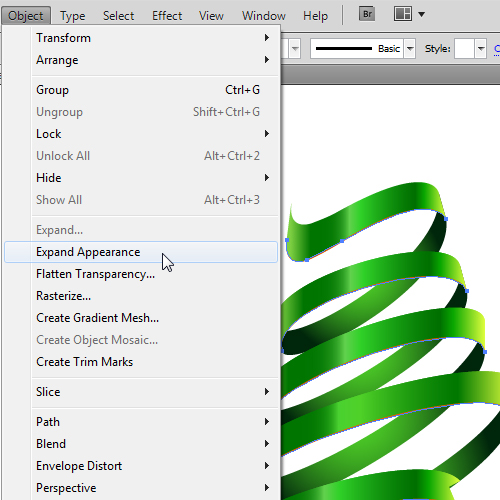500x500 pixels.
Task: Open Adobe Bridge via Br icon
Action: point(367,14)
